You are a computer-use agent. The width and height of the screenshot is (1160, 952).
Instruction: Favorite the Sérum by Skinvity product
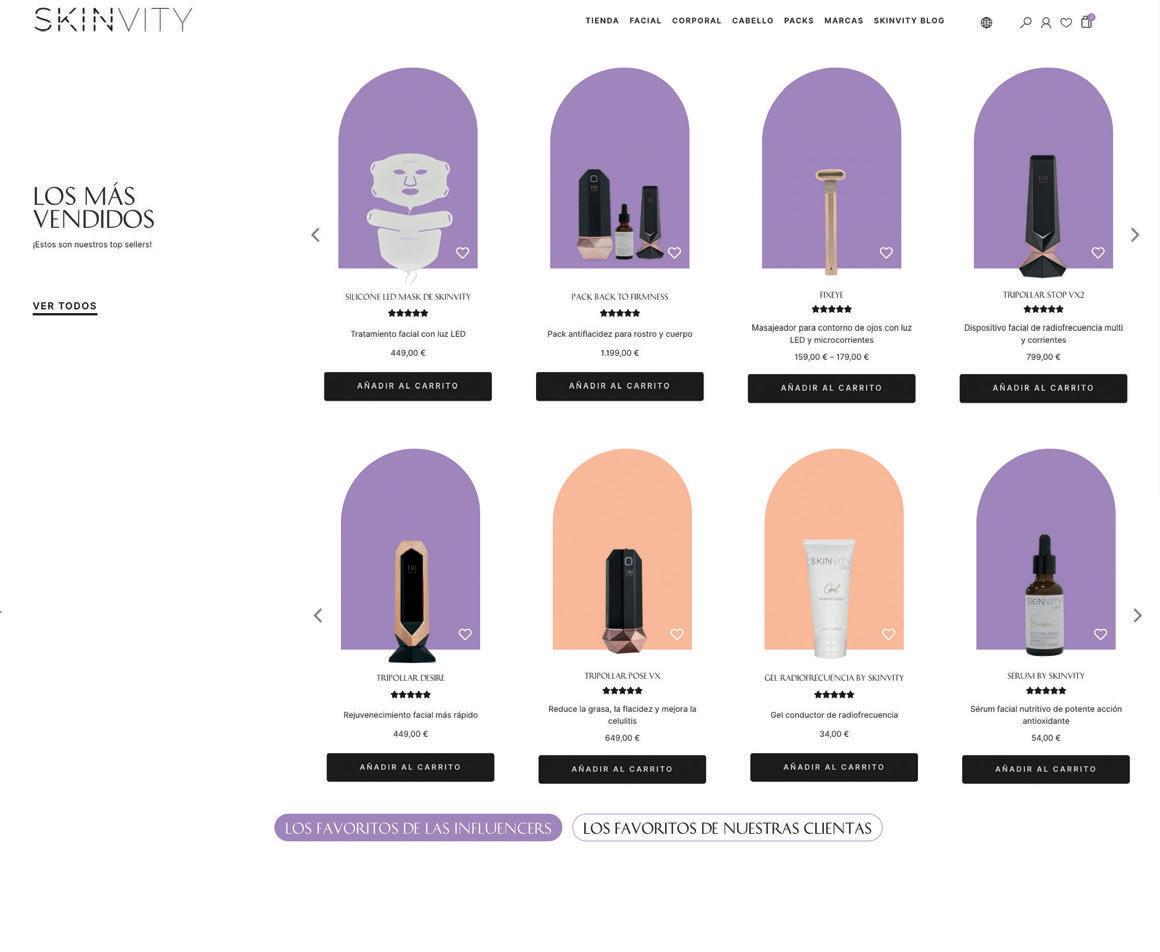1100,634
